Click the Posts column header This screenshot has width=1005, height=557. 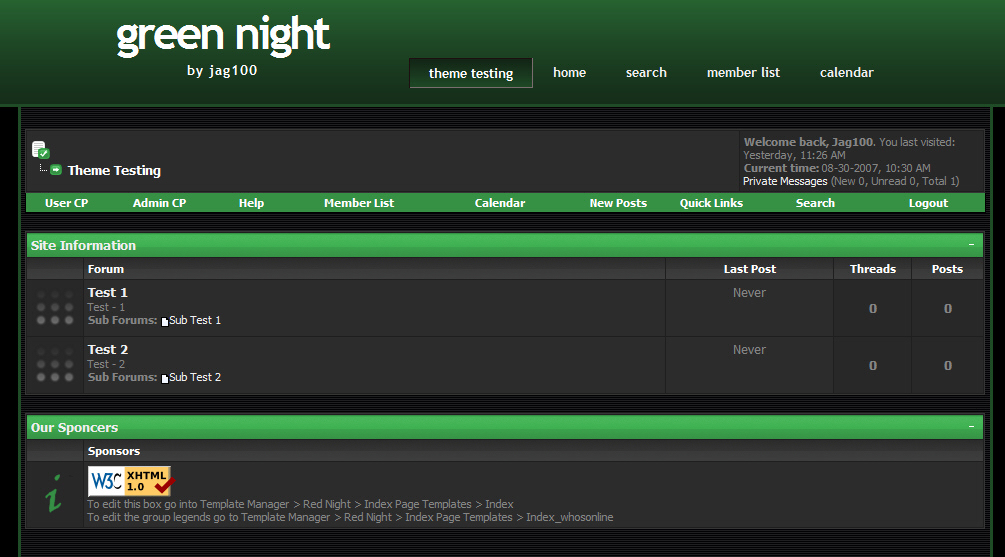coord(947,269)
